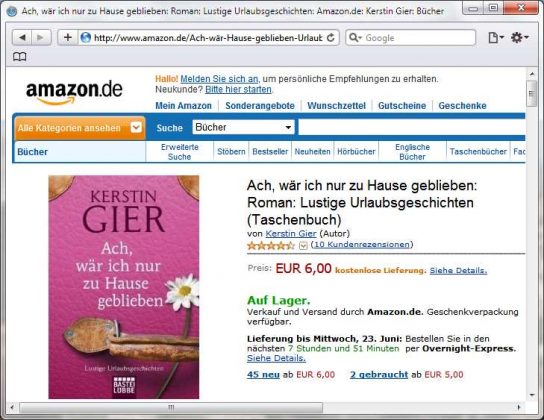Add bookmark with the plus button
The height and width of the screenshot is (420, 544).
[68, 37]
